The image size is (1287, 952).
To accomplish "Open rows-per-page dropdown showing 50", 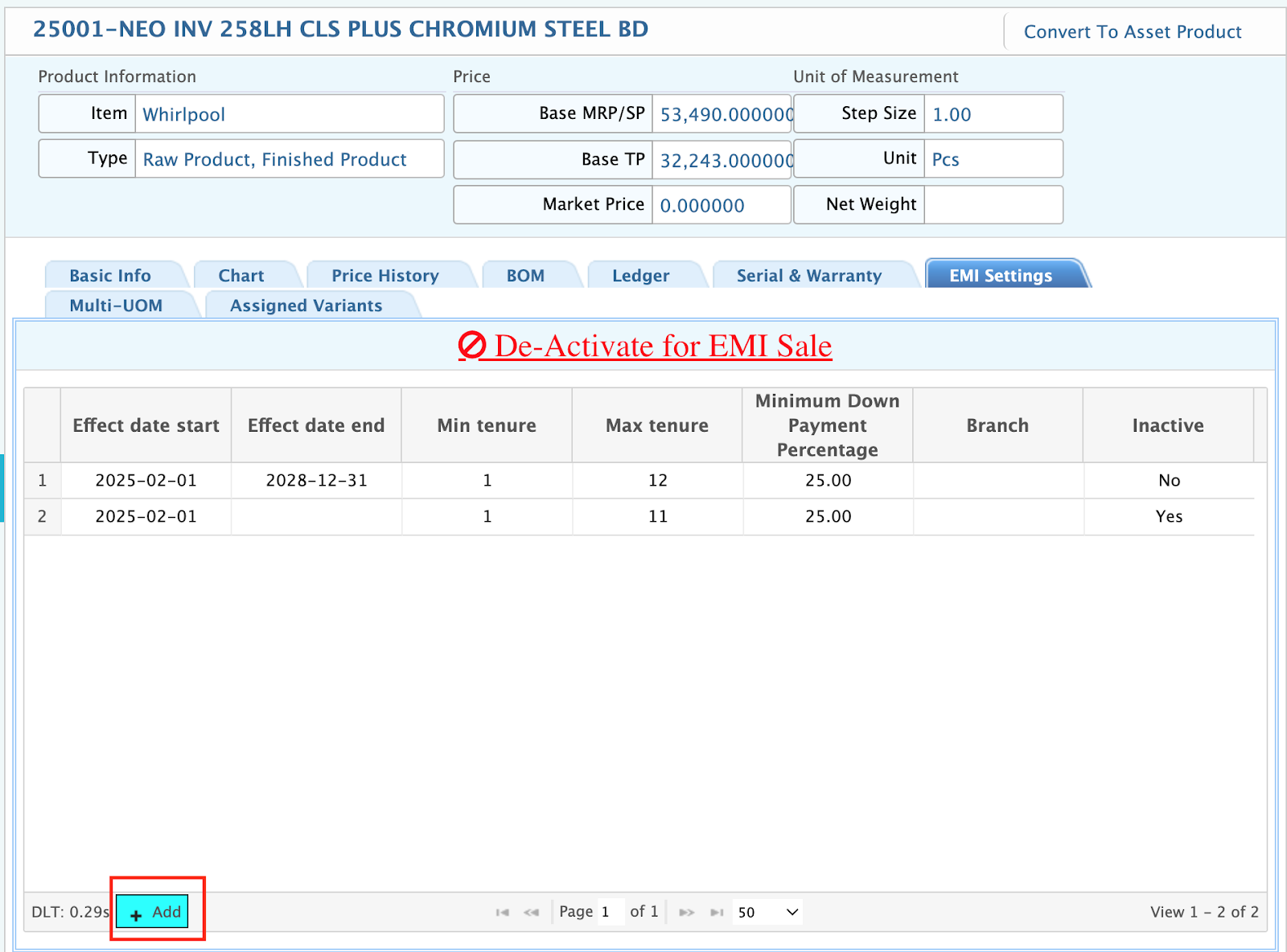I will click(767, 913).
